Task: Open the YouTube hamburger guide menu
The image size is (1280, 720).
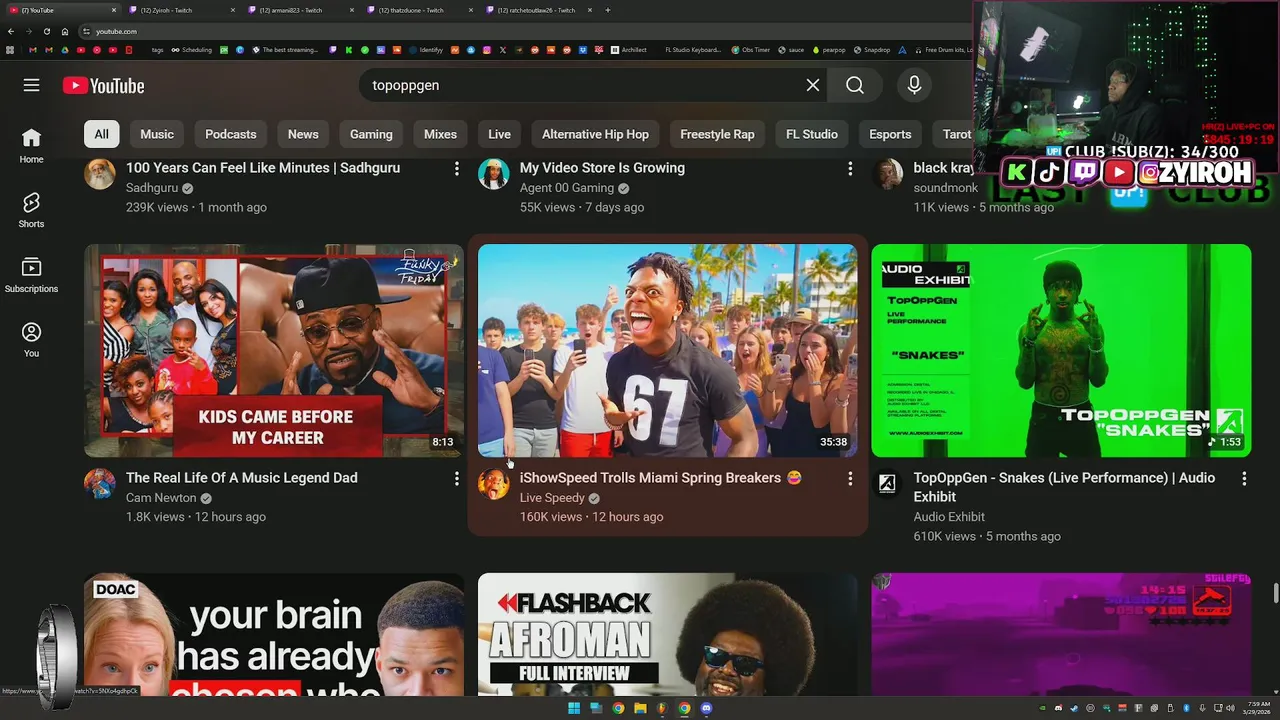Action: coord(32,85)
